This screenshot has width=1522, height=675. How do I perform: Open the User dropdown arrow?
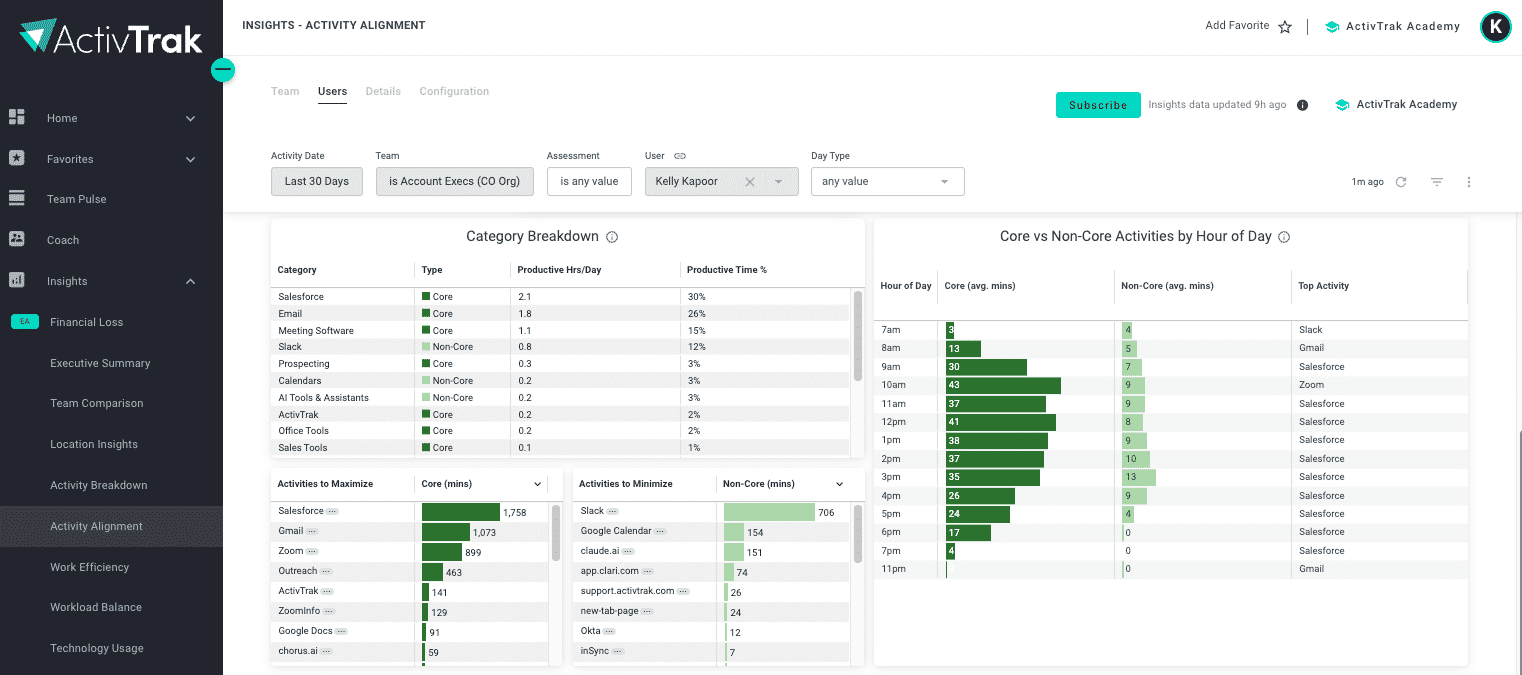click(x=779, y=182)
